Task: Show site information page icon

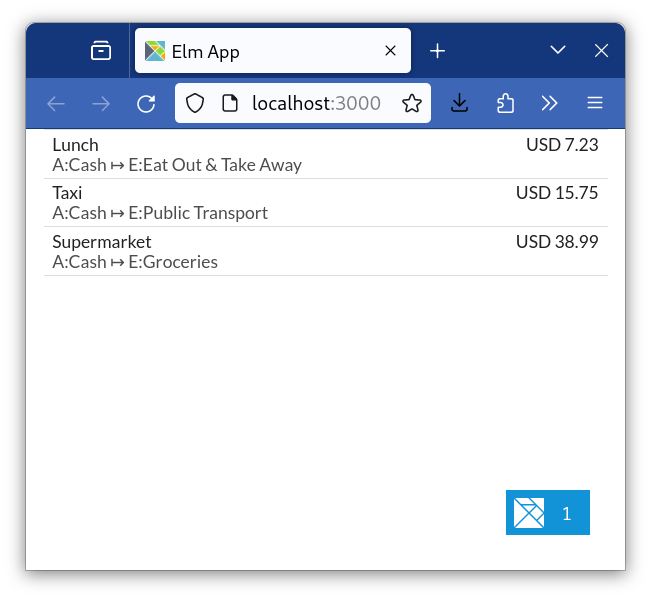Action: (x=229, y=103)
